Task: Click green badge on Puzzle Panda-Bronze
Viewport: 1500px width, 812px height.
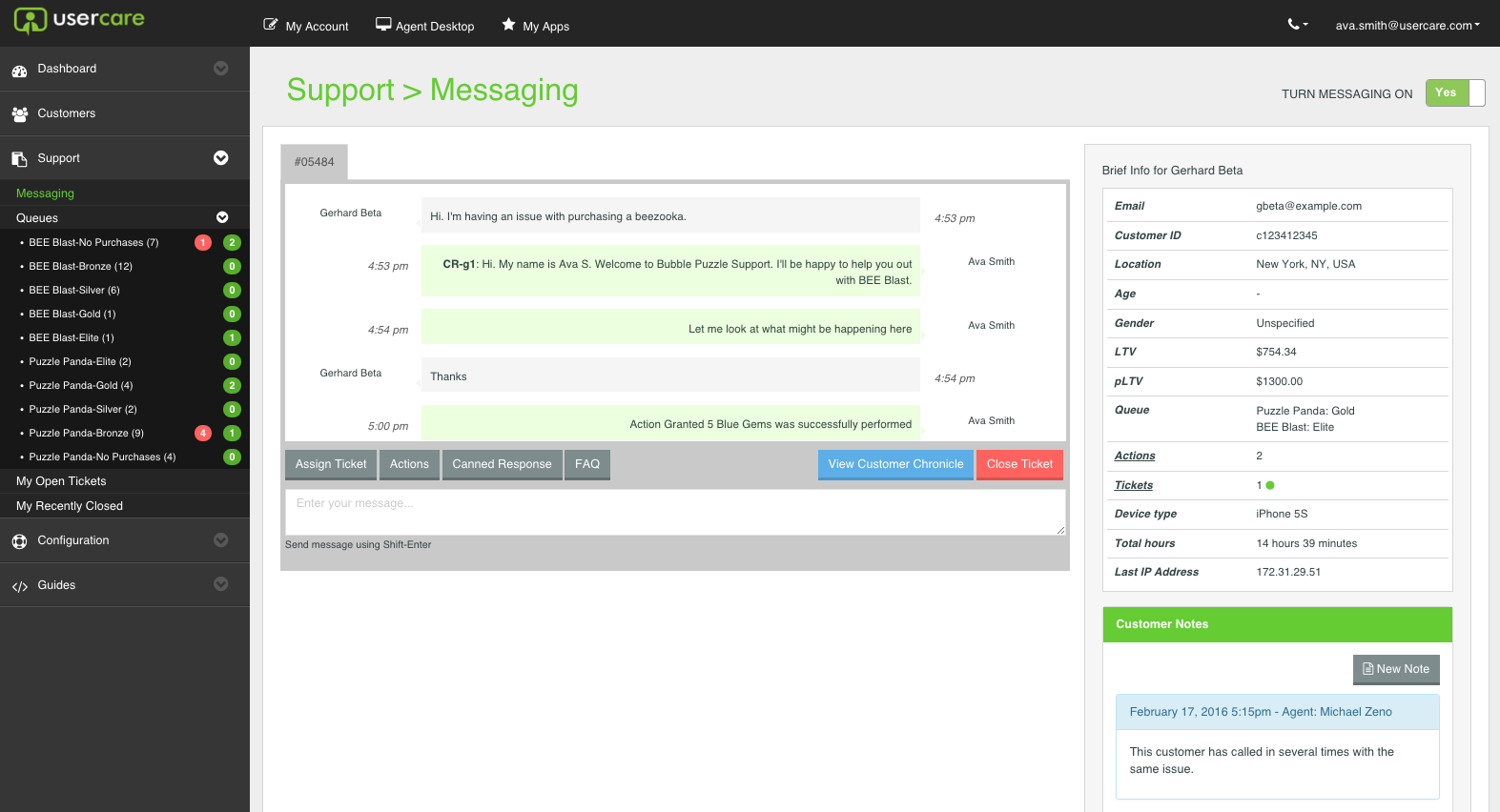Action: (232, 434)
